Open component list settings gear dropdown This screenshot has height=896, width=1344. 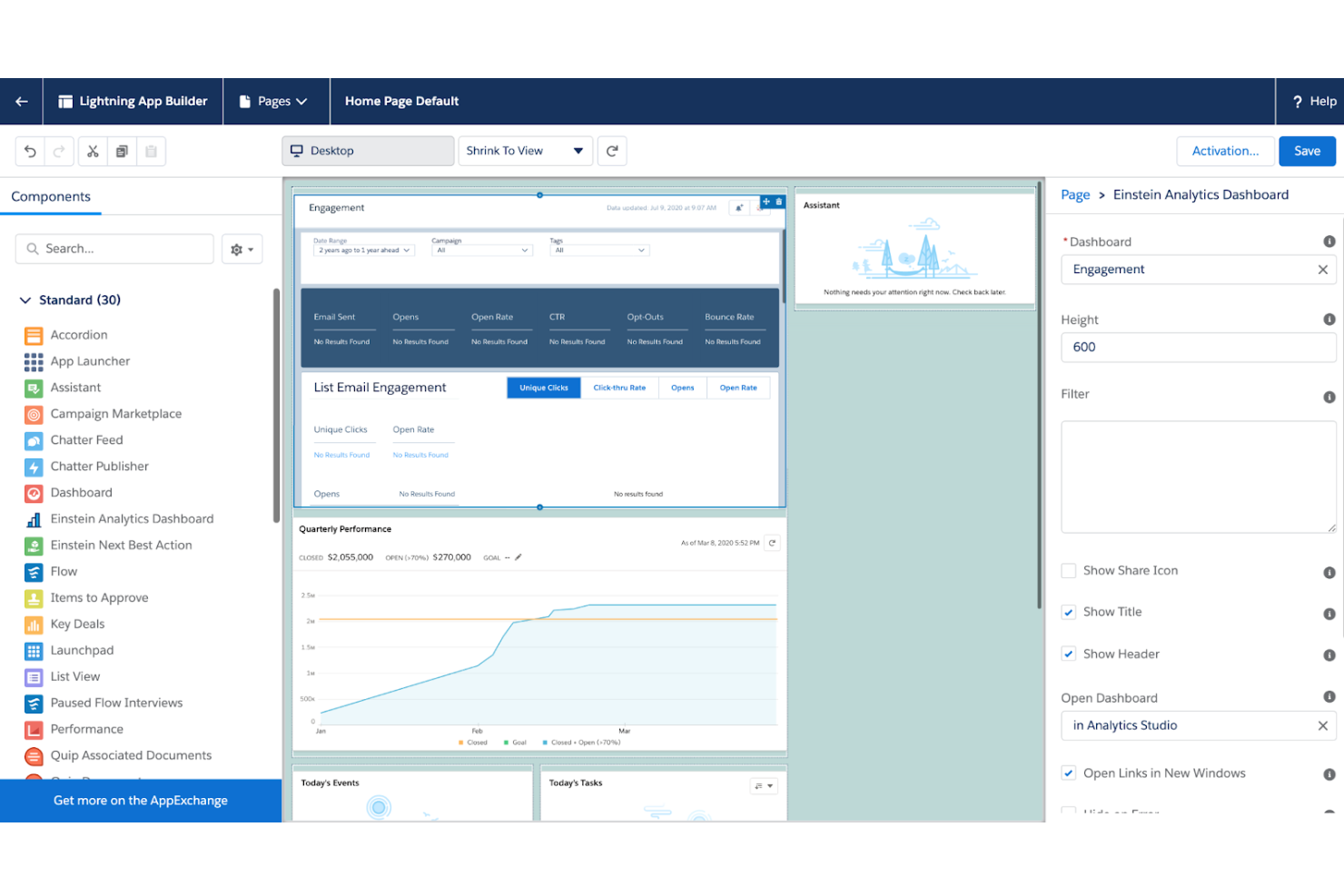coord(242,250)
